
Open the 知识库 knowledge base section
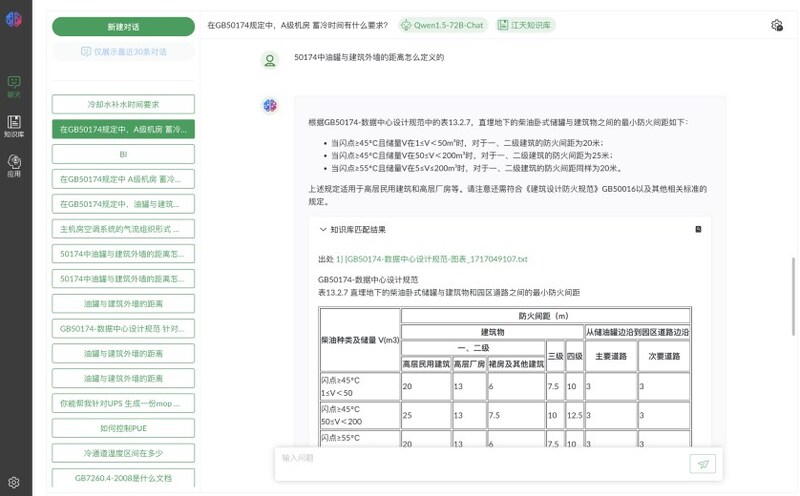pos(14,126)
